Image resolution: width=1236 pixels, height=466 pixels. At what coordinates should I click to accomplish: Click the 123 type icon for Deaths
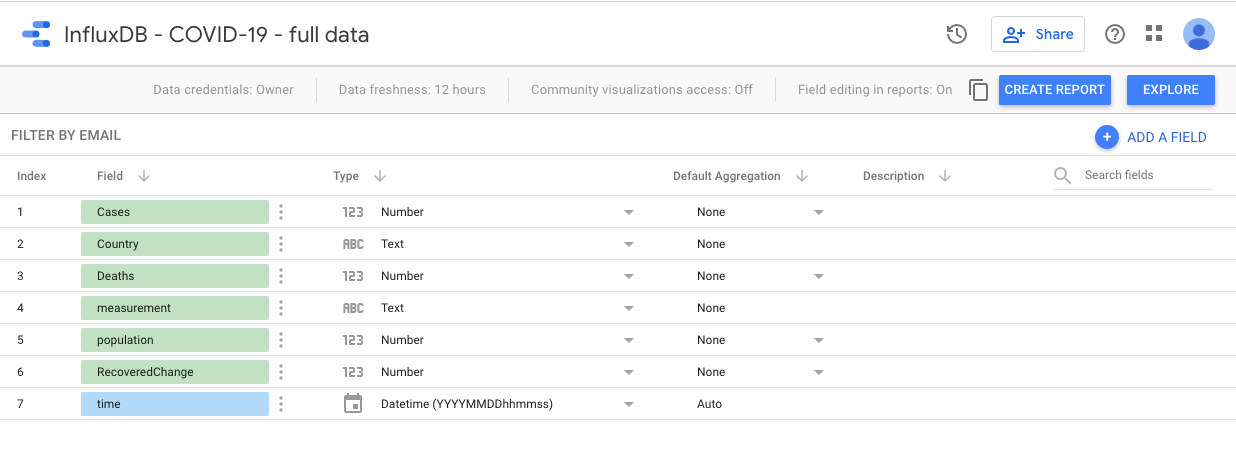(353, 276)
